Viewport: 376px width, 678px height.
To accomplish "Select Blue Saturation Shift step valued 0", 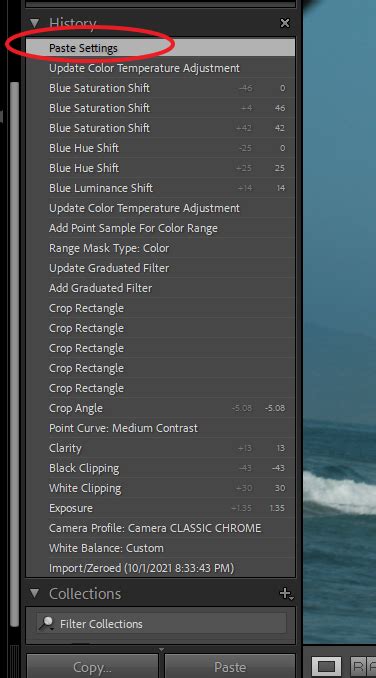I will [x=161, y=88].
